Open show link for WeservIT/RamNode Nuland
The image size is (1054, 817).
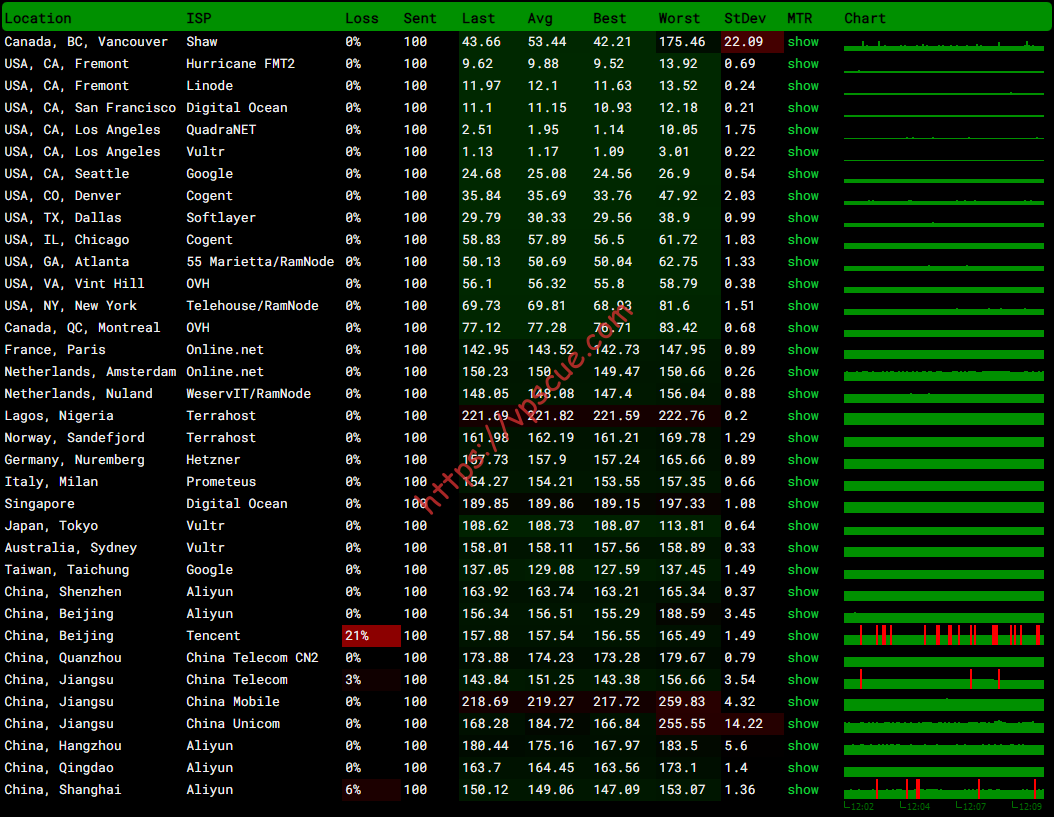[803, 394]
